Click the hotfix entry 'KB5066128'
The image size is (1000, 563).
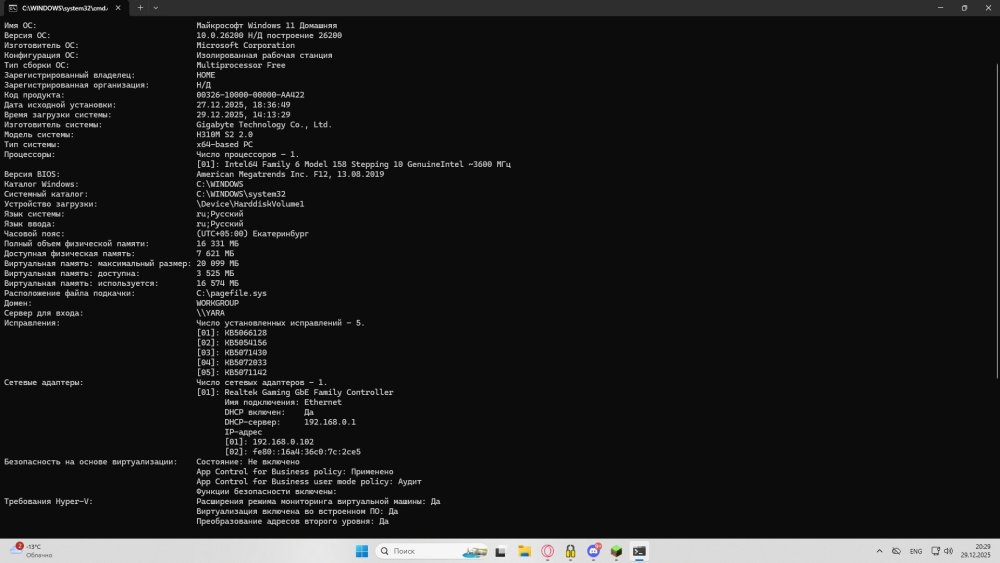click(x=246, y=333)
